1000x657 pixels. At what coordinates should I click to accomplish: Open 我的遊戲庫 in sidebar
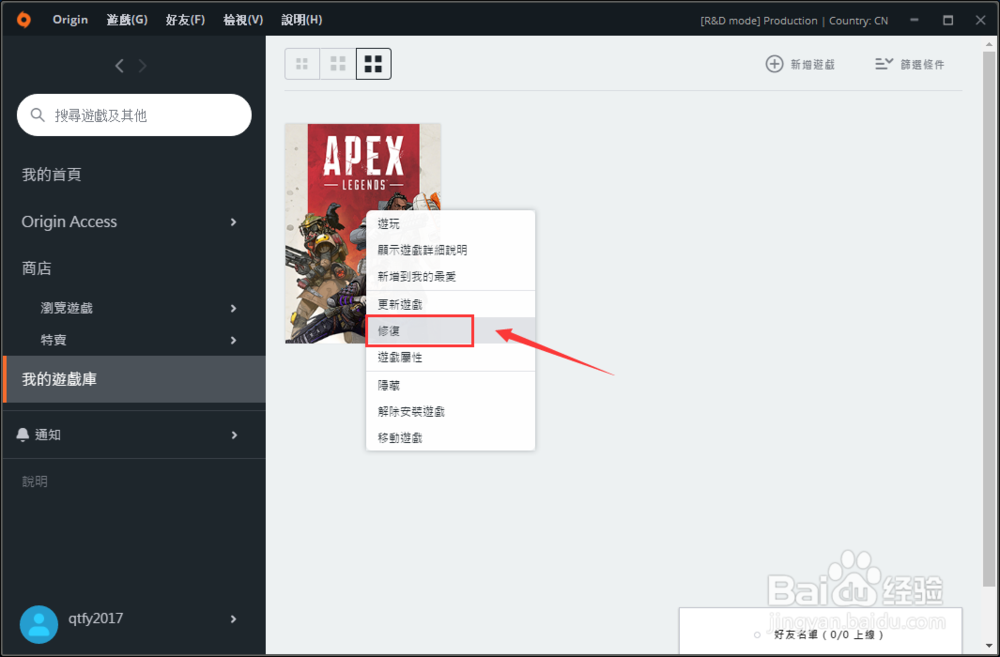click(134, 379)
